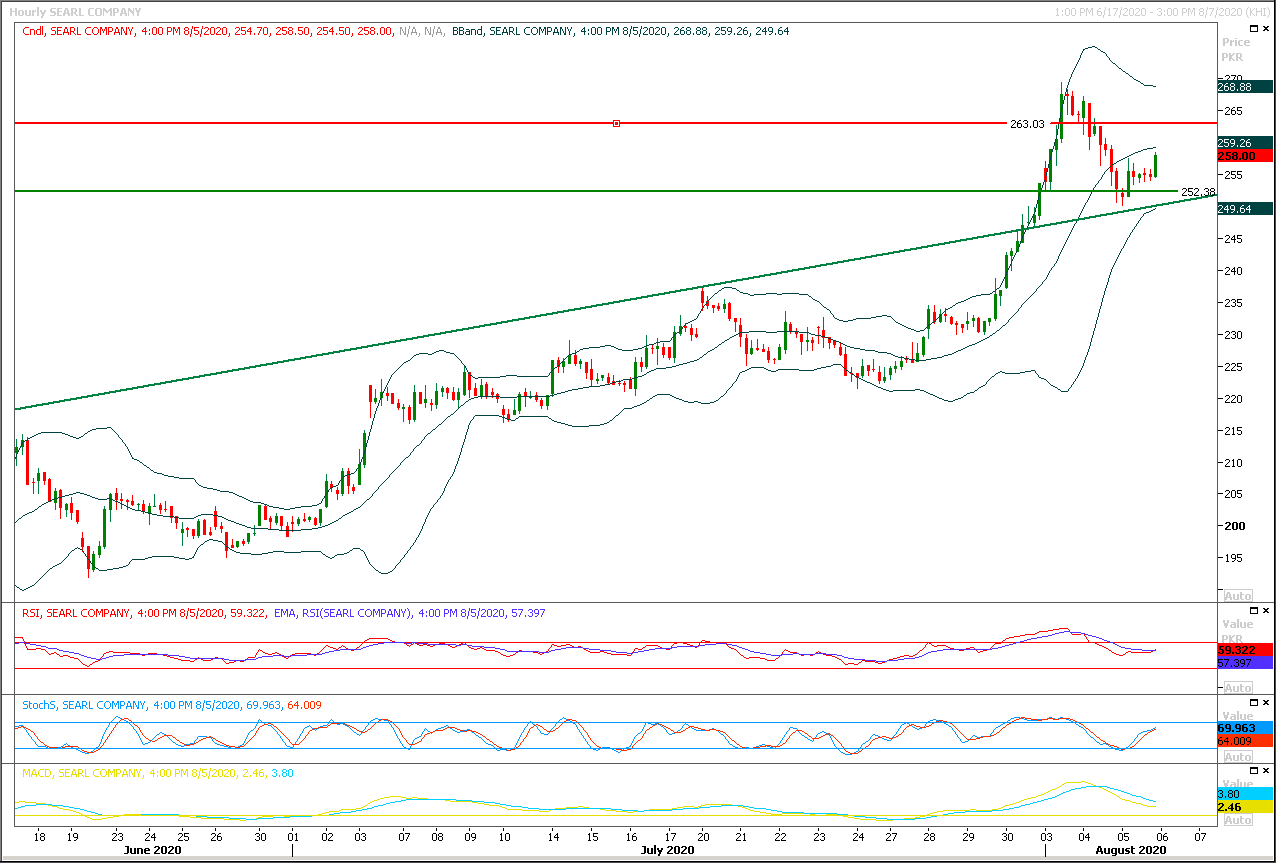This screenshot has height=863, width=1276.
Task: Click Auto scale button in price pane
Action: (x=1238, y=595)
